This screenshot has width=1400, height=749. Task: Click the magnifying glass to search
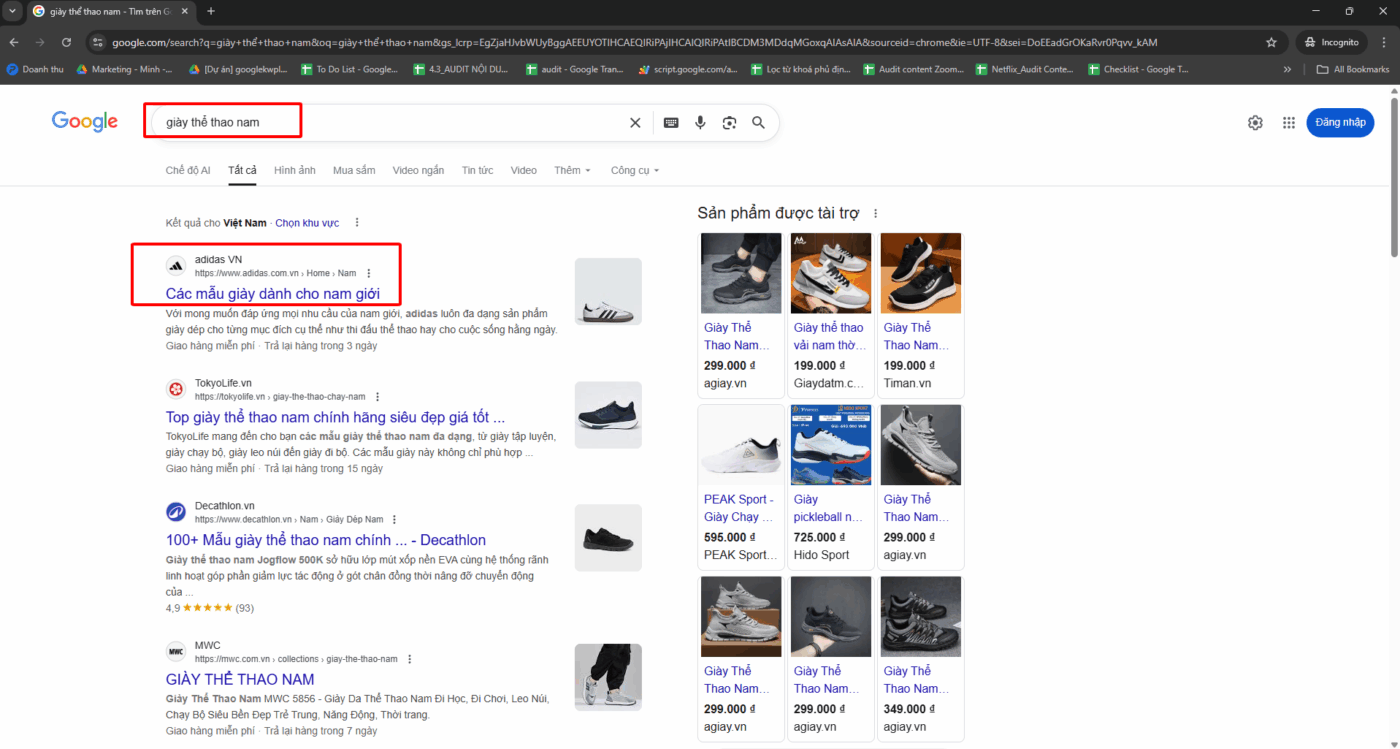tap(758, 122)
